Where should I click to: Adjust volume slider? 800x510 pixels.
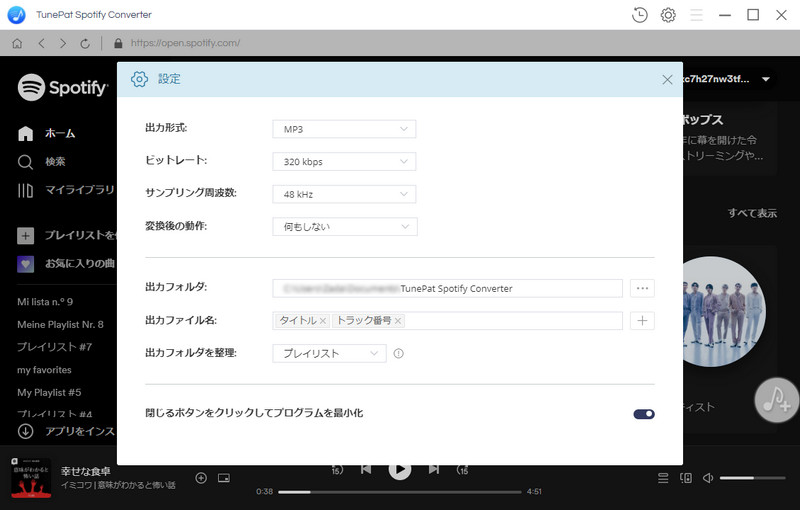tap(753, 478)
